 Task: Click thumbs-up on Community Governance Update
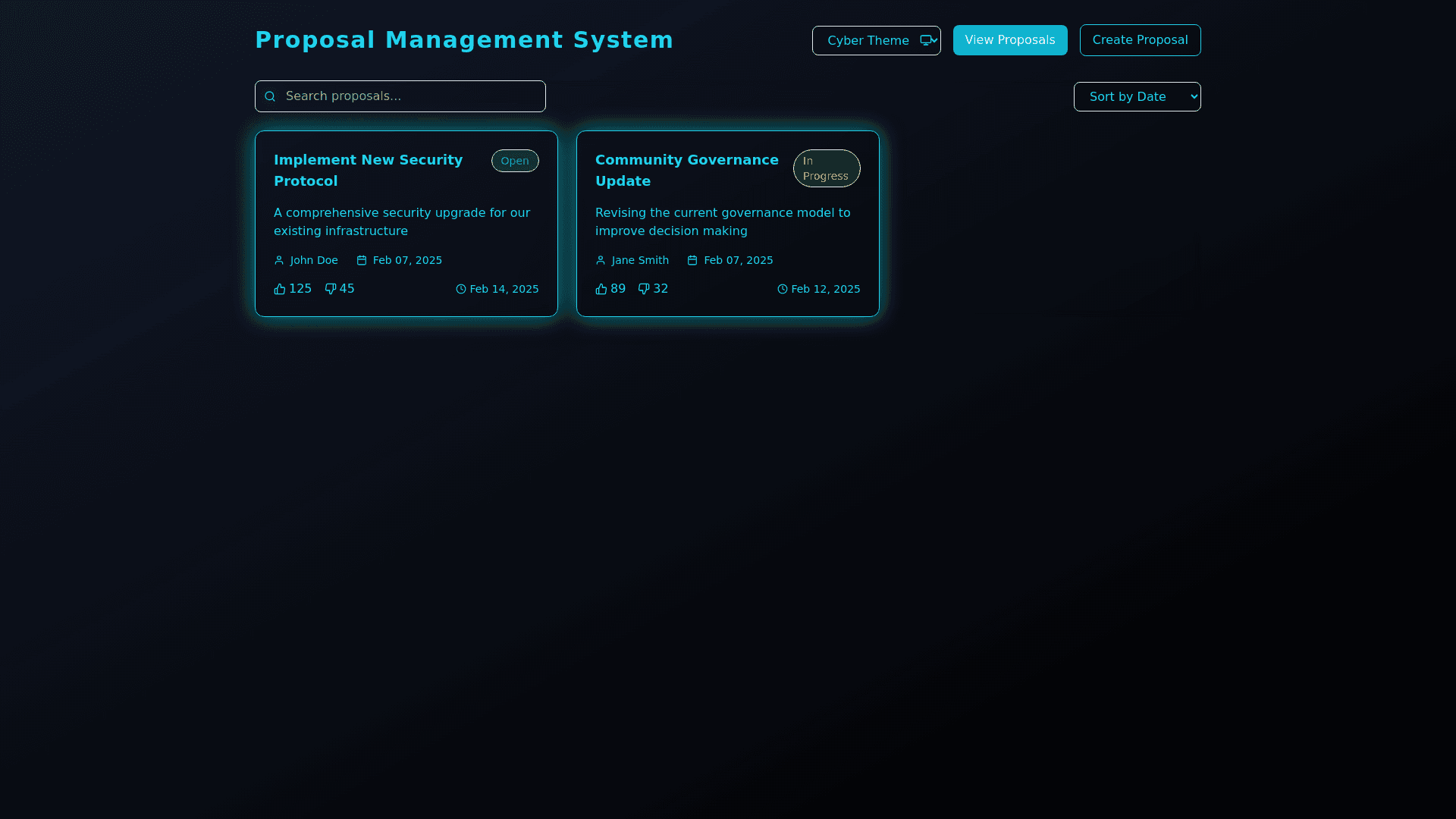601,289
